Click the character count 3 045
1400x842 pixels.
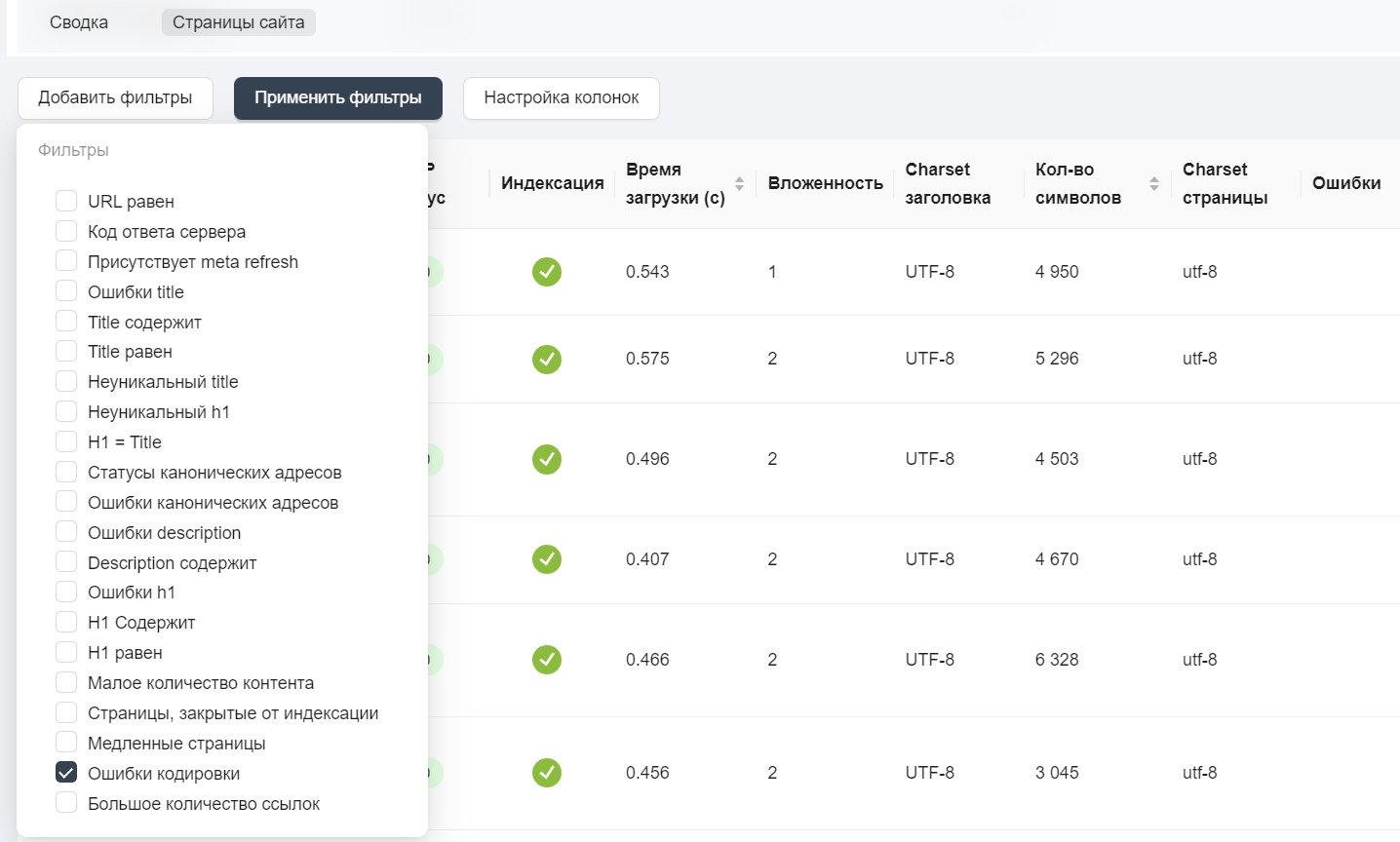point(1057,773)
